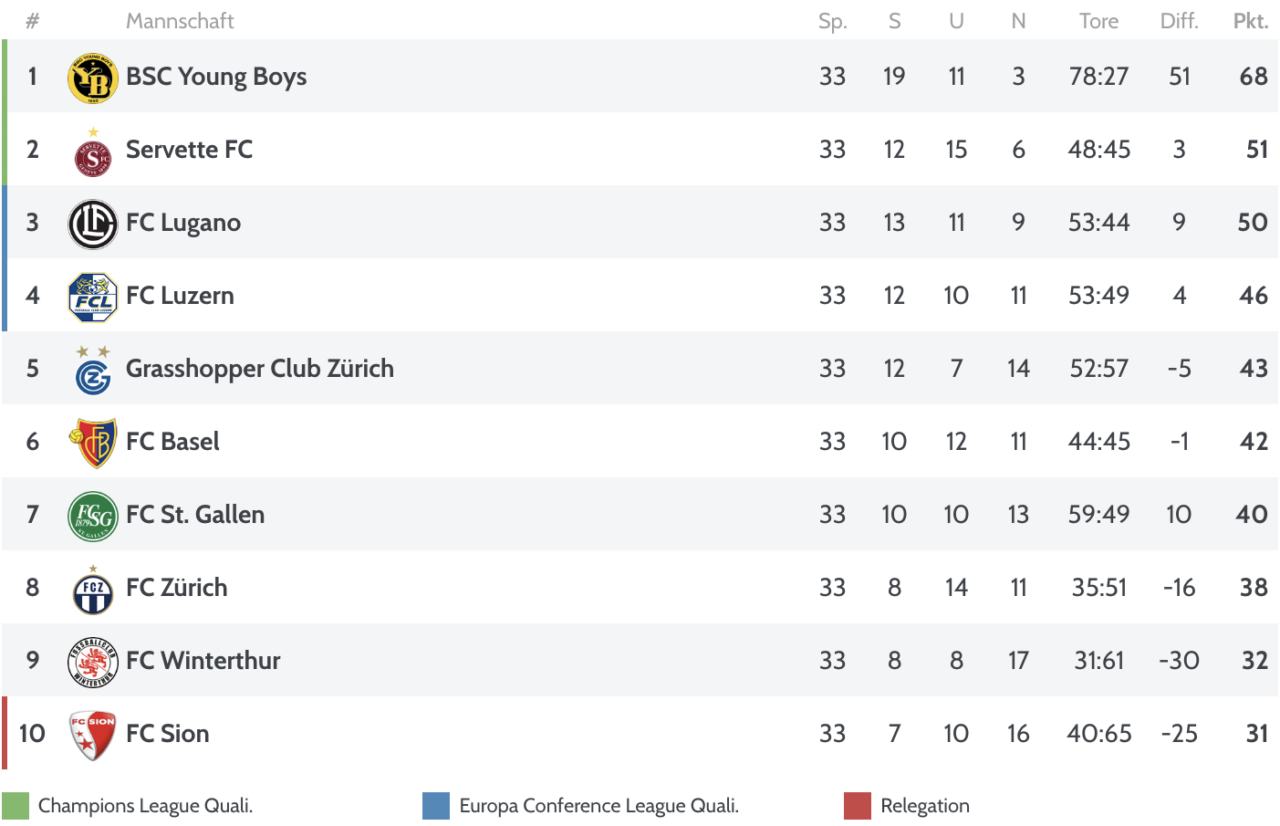The image size is (1280, 826).
Task: Click the FC Sion team name
Action: click(x=168, y=733)
